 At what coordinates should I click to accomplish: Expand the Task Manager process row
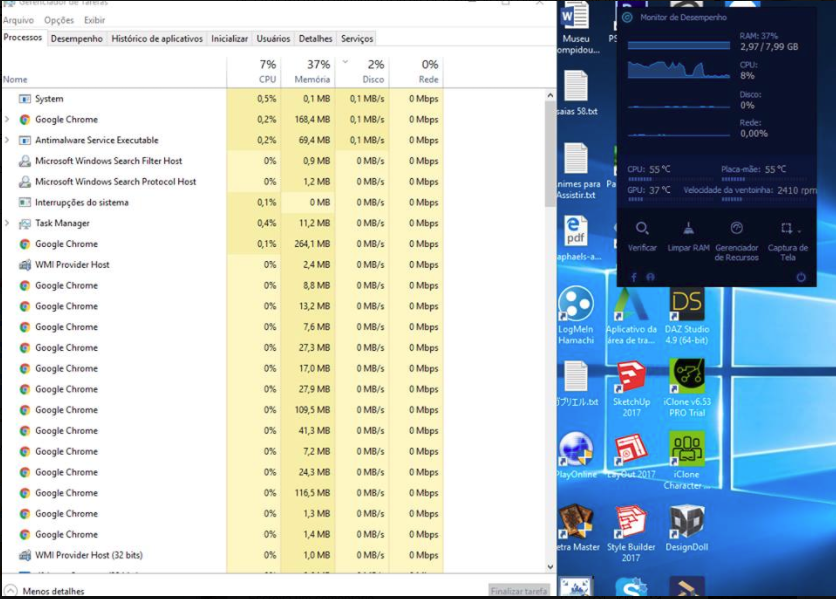tap(7, 223)
